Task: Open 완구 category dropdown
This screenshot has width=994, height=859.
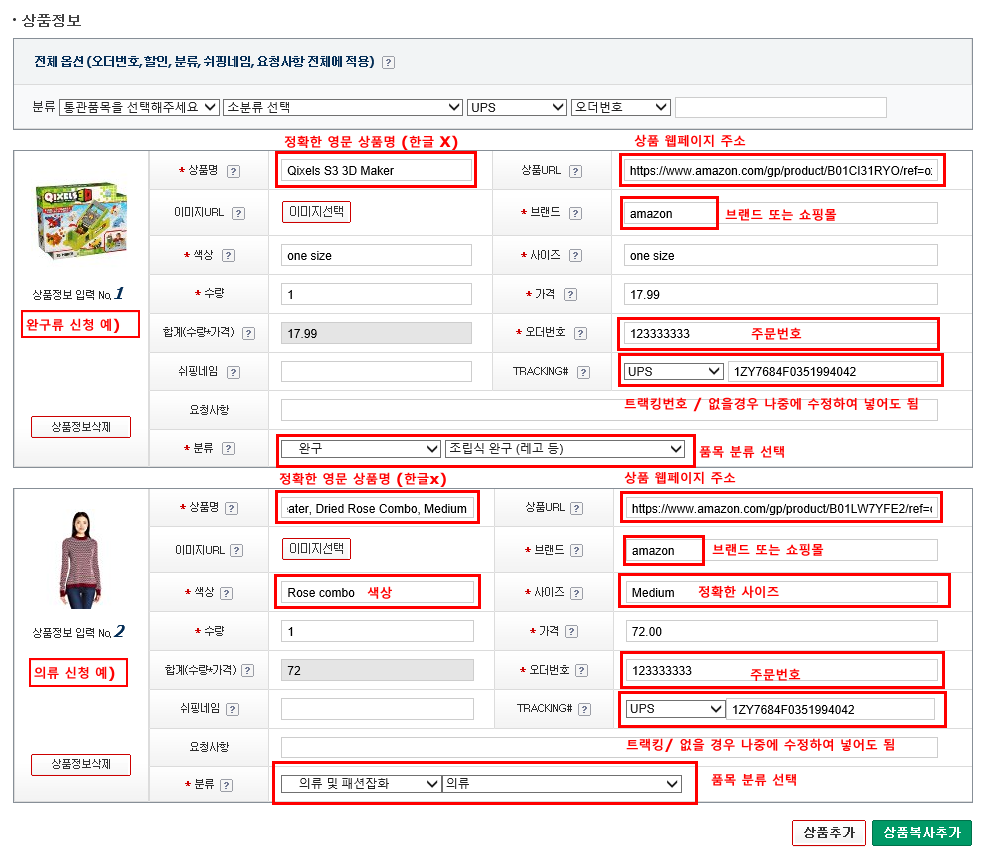Action: coord(361,449)
